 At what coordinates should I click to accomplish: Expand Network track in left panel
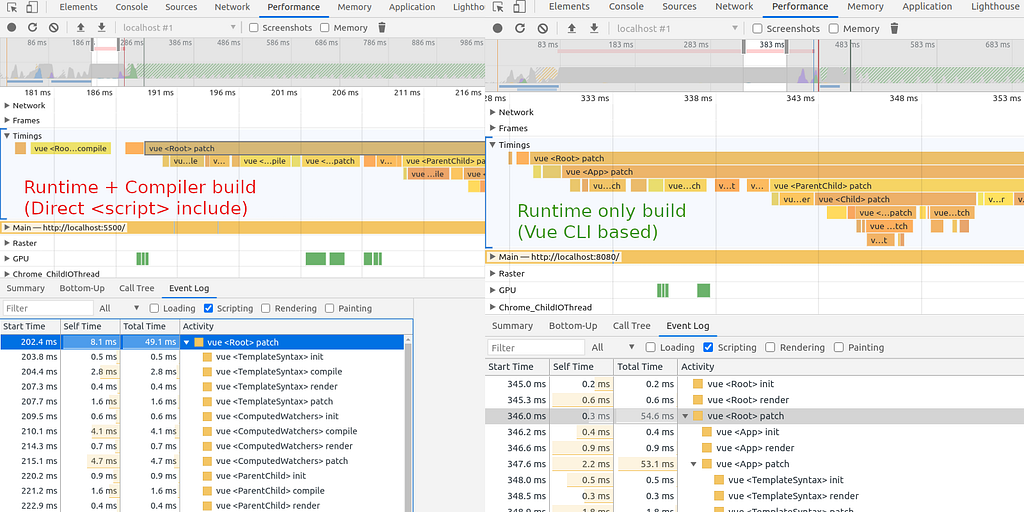7,105
